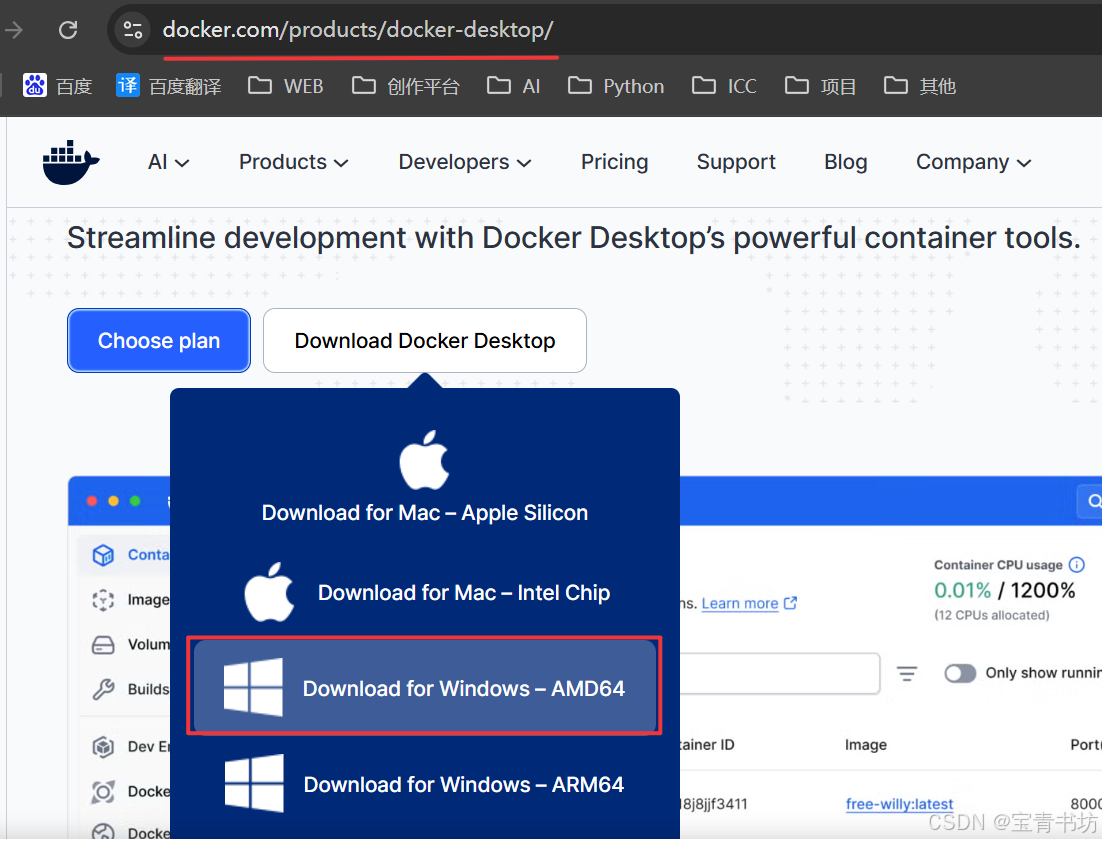Click the search icon in Docker Desktop header
Viewport: 1102px width, 842px height.
1093,501
